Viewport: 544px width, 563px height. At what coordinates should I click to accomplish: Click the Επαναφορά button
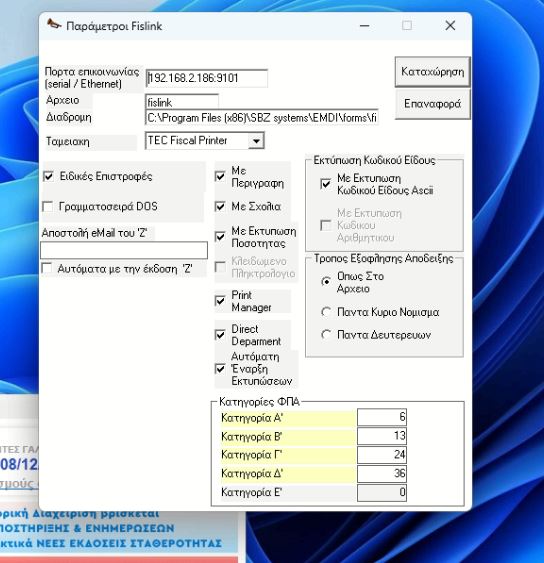coord(432,104)
